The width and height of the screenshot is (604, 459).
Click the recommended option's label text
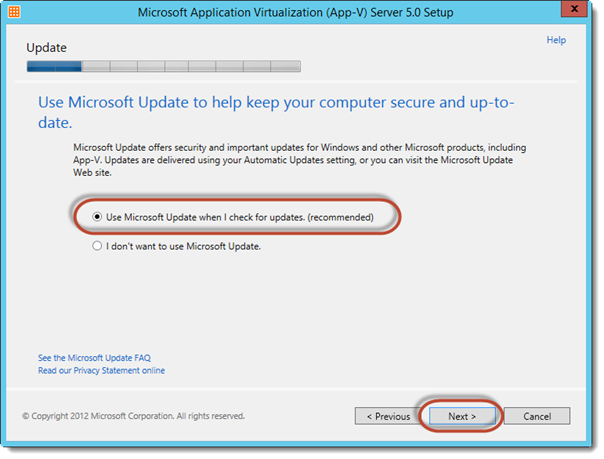[240, 217]
